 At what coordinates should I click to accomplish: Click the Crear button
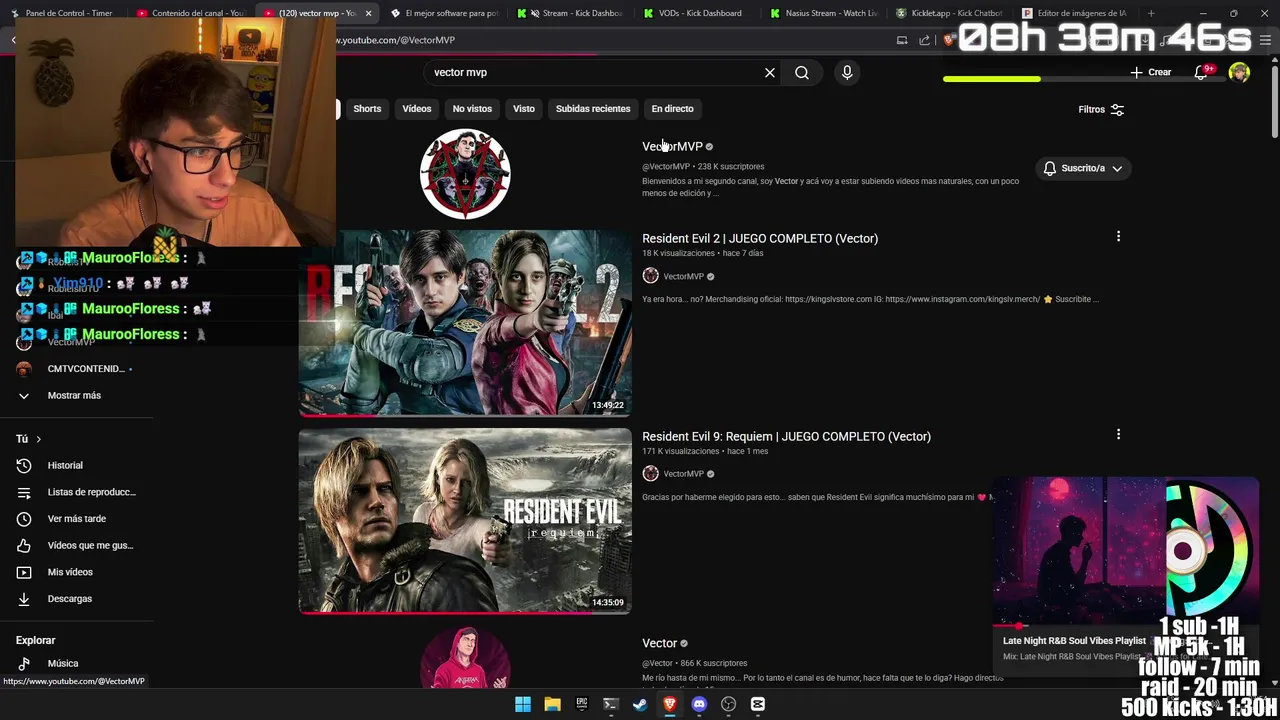tap(1151, 72)
